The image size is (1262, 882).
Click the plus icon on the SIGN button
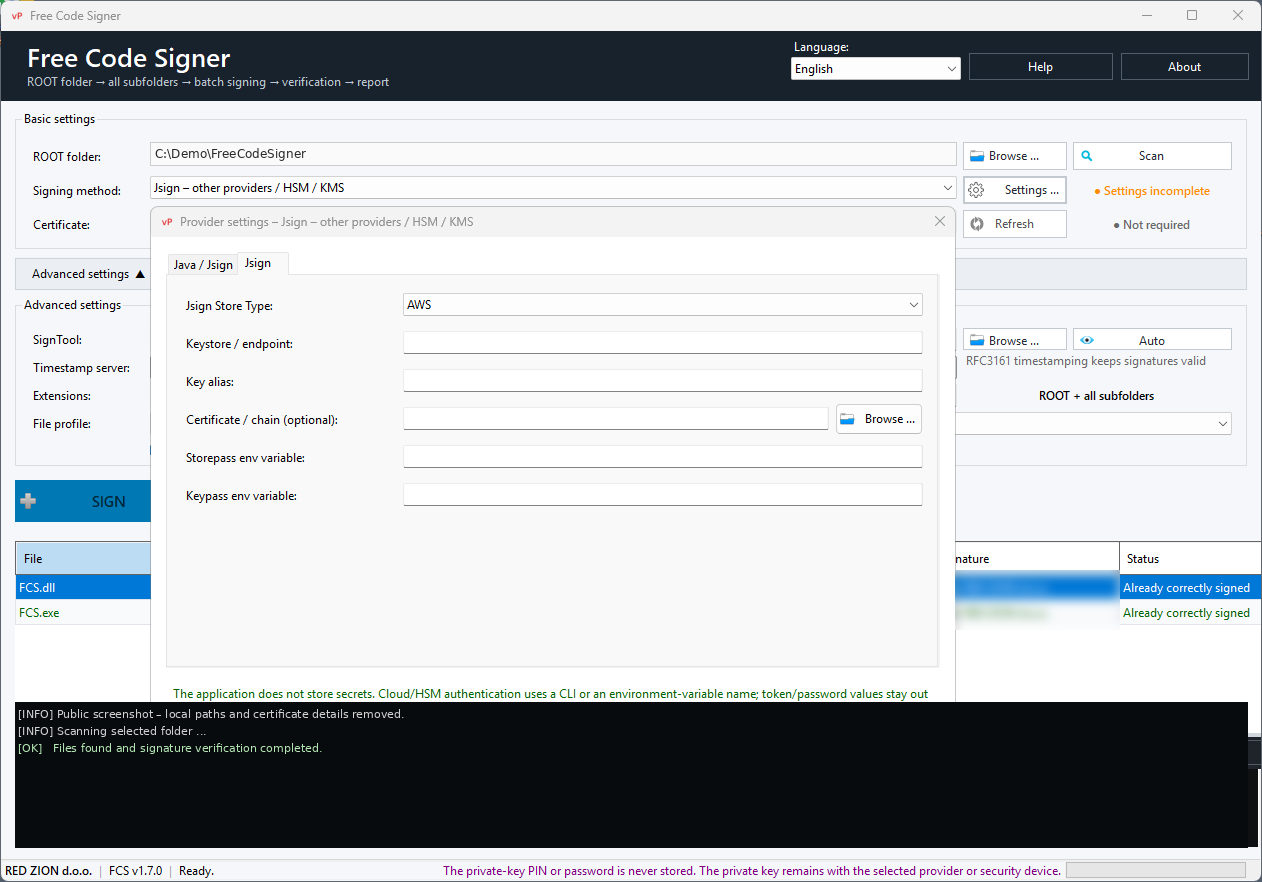29,501
